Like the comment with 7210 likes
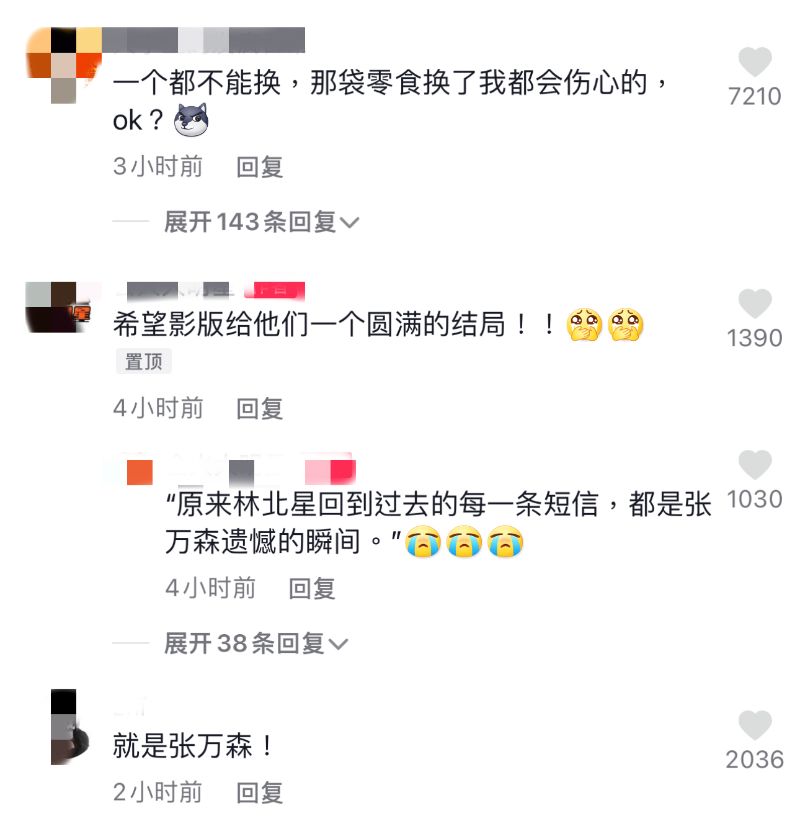Image resolution: width=800 pixels, height=816 pixels. (x=755, y=61)
